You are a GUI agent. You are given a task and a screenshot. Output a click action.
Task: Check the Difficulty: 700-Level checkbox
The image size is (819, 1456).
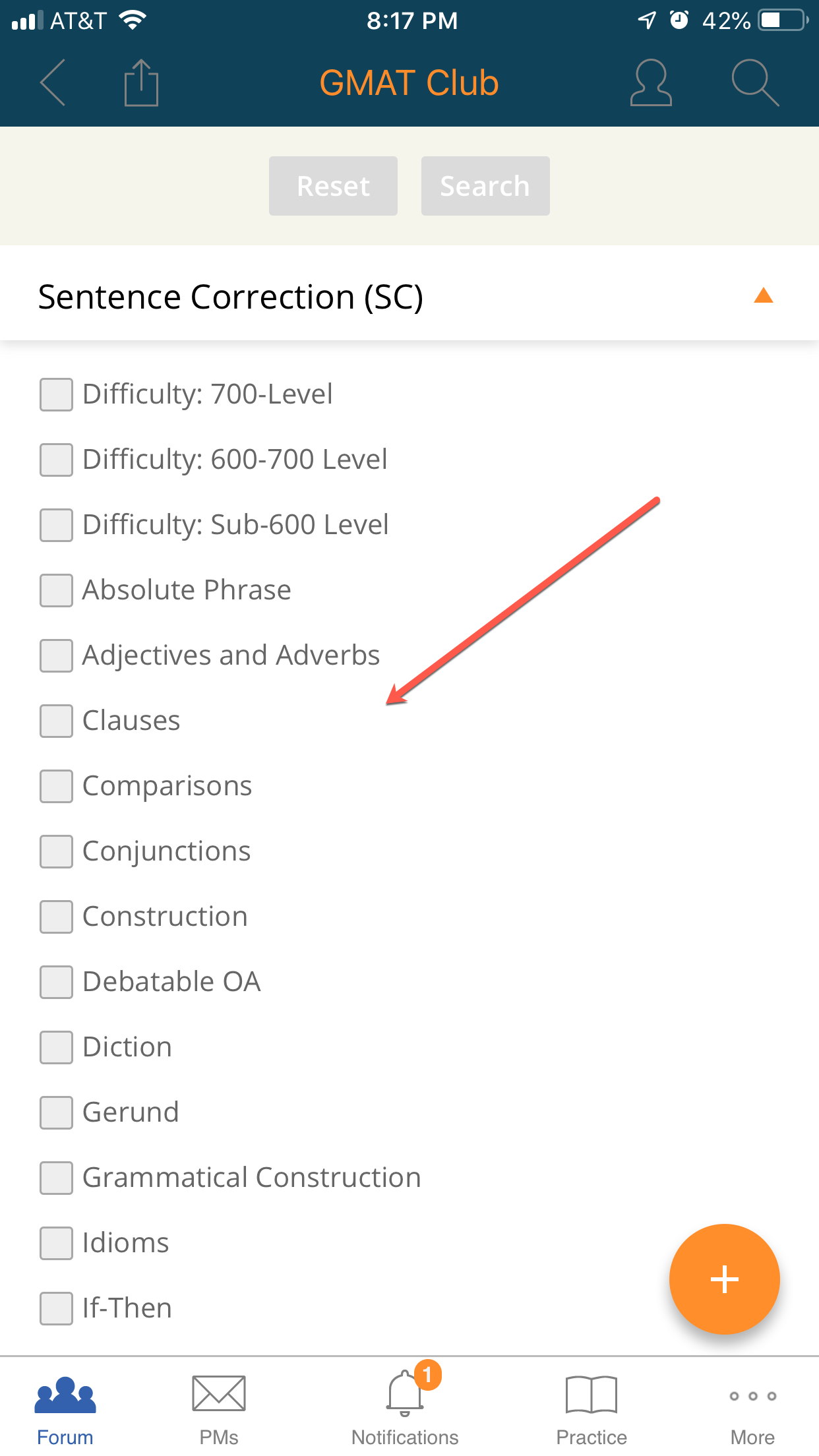click(56, 394)
